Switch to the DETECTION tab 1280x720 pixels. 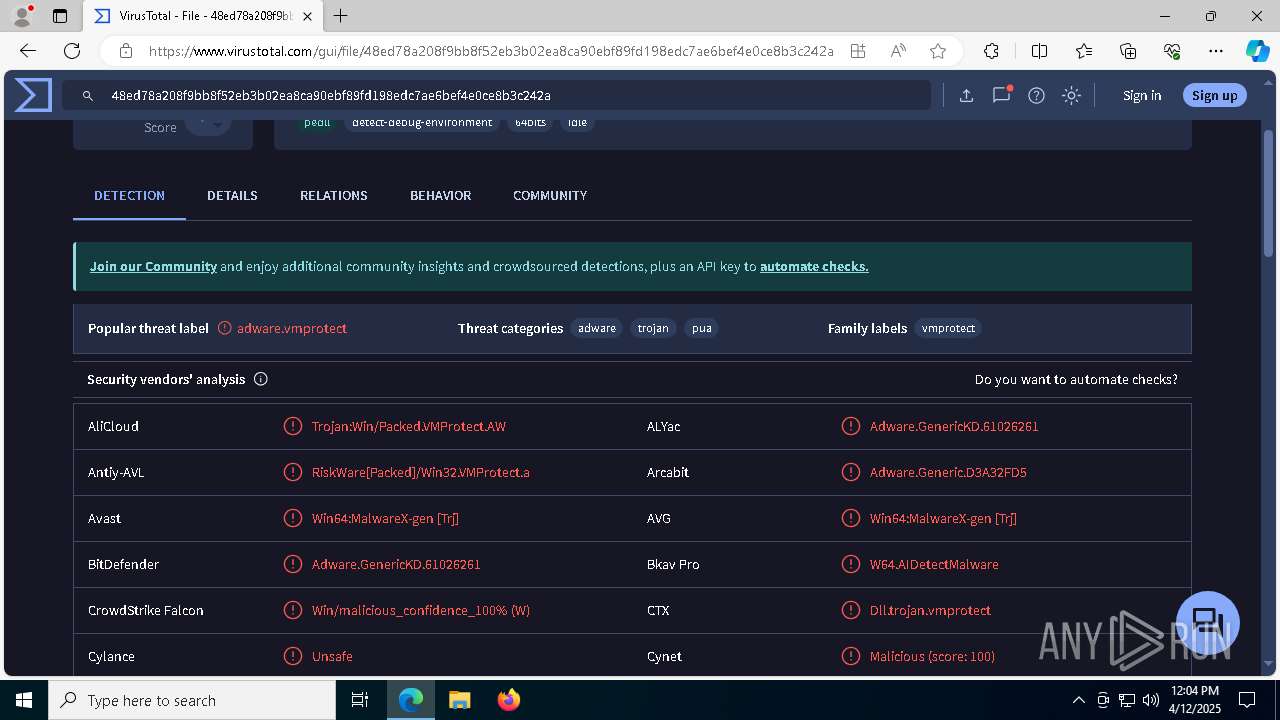coord(129,196)
